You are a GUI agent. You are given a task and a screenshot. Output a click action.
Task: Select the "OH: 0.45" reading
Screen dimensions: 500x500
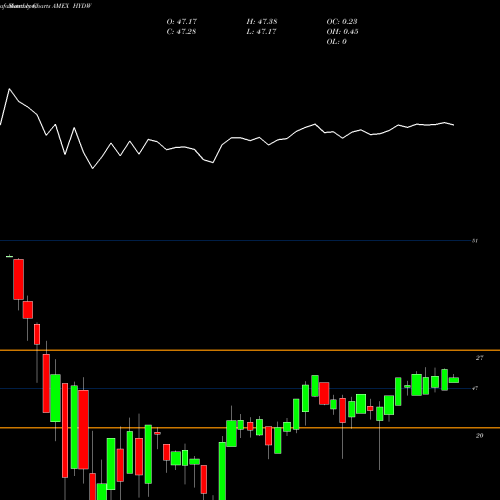(x=343, y=32)
